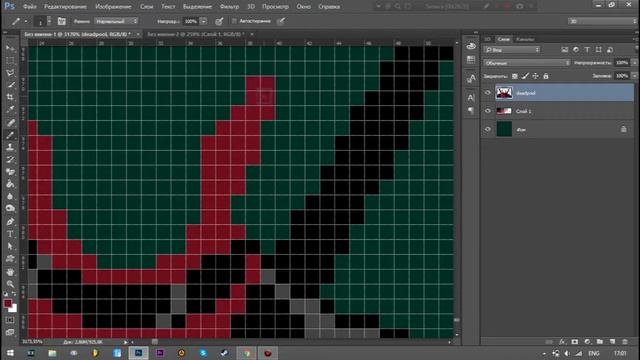The width and height of the screenshot is (640, 360).
Task: Click the create new layer icon
Action: [x=612, y=342]
